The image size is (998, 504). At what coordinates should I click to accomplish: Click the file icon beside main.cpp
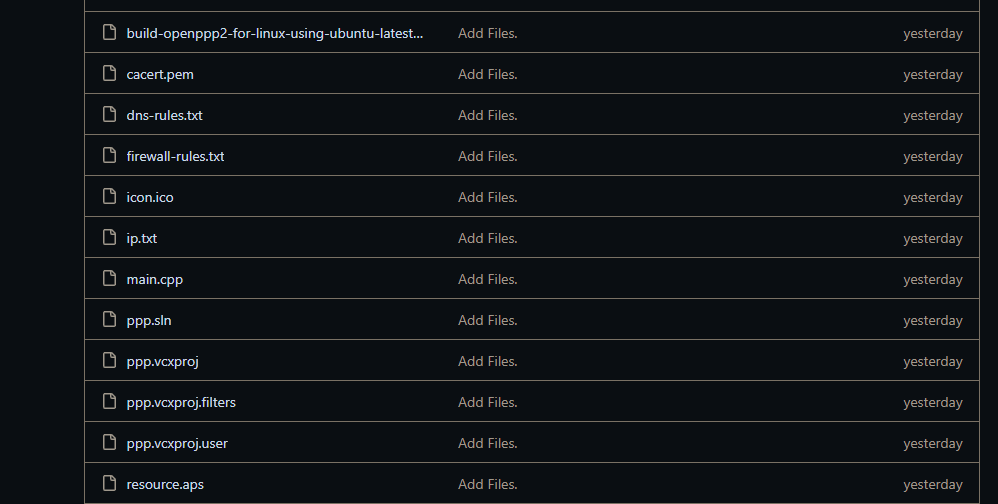(x=110, y=279)
